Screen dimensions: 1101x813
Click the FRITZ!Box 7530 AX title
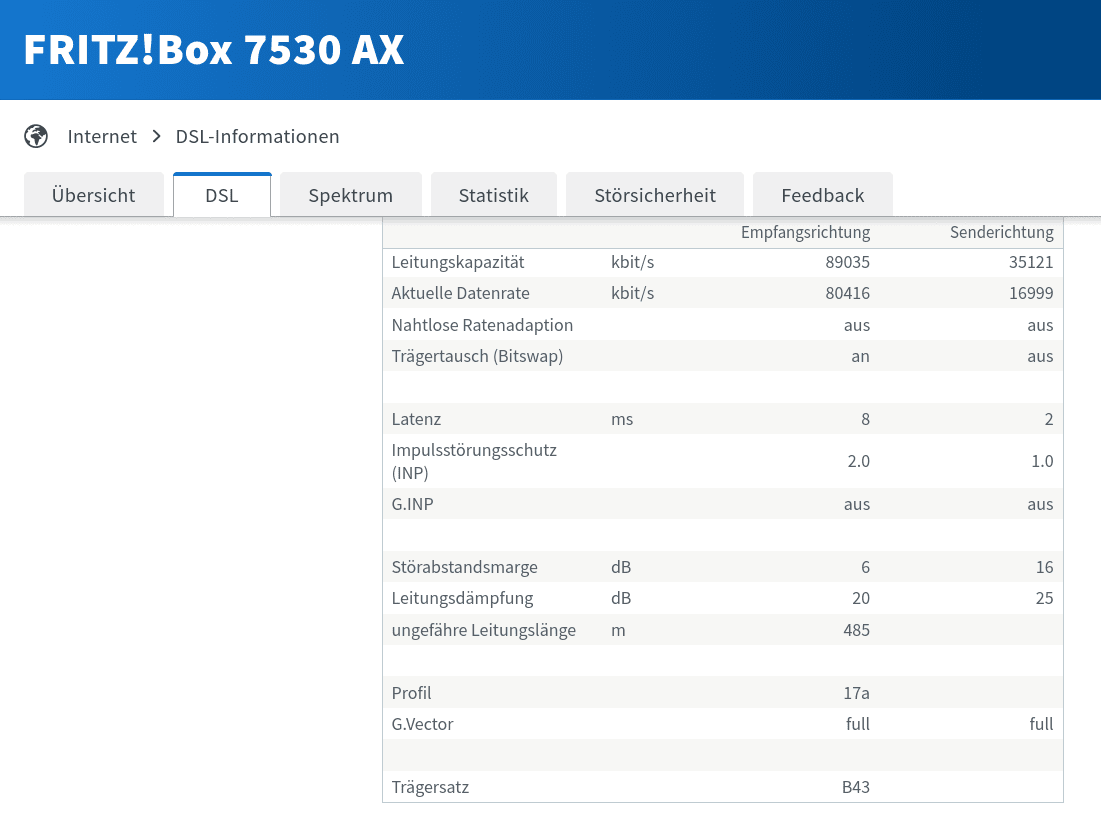click(213, 49)
